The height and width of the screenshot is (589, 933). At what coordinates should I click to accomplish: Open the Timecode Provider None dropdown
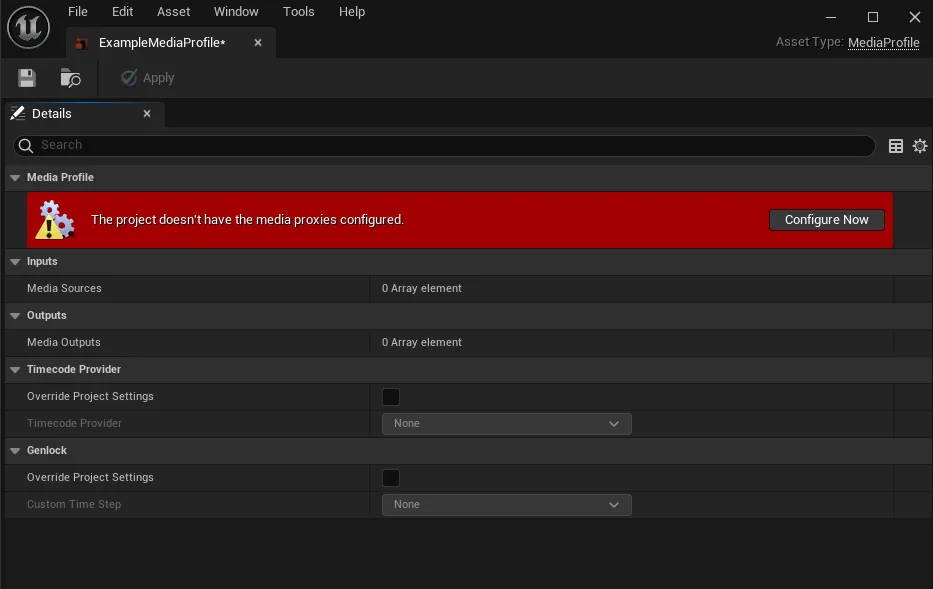tap(506, 424)
